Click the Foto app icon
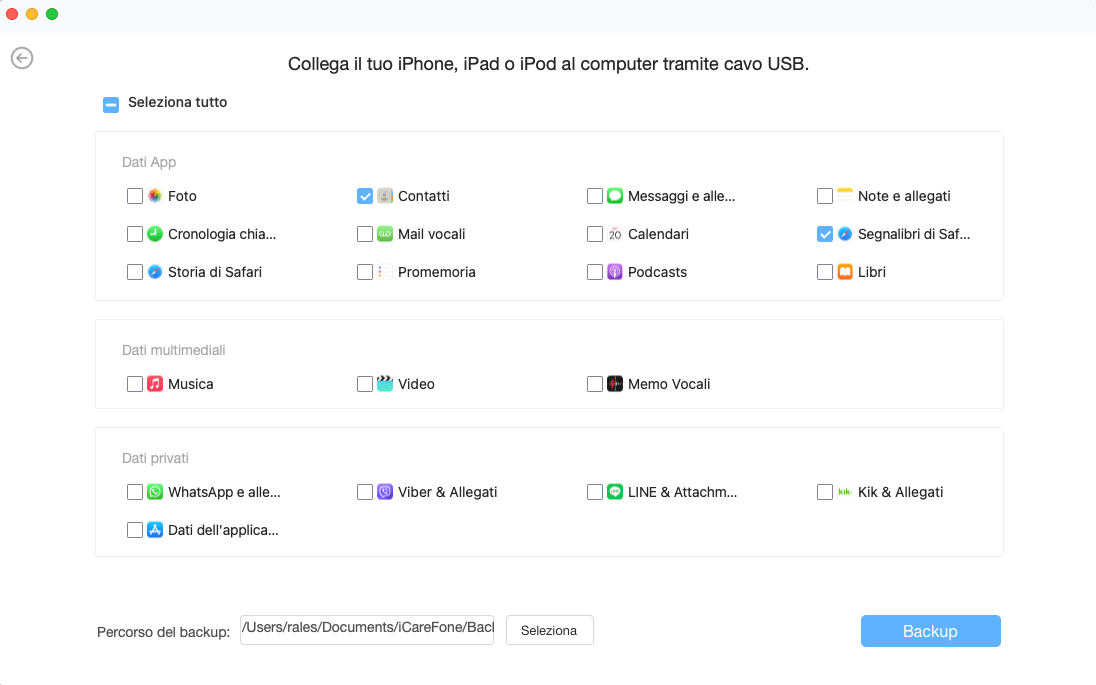The height and width of the screenshot is (685, 1096). 155,196
